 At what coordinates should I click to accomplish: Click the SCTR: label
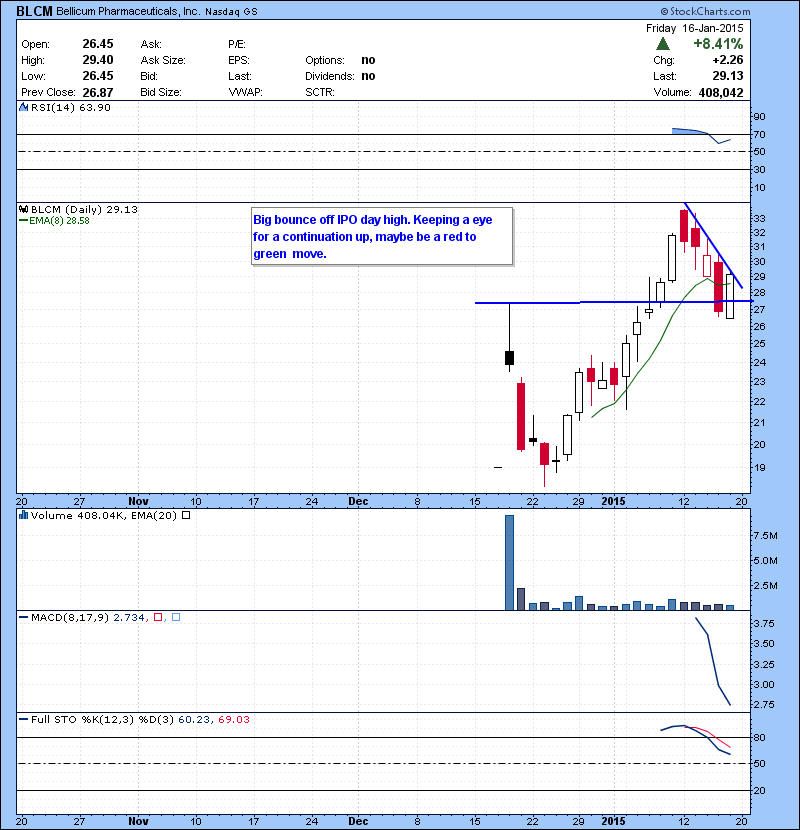pos(320,92)
